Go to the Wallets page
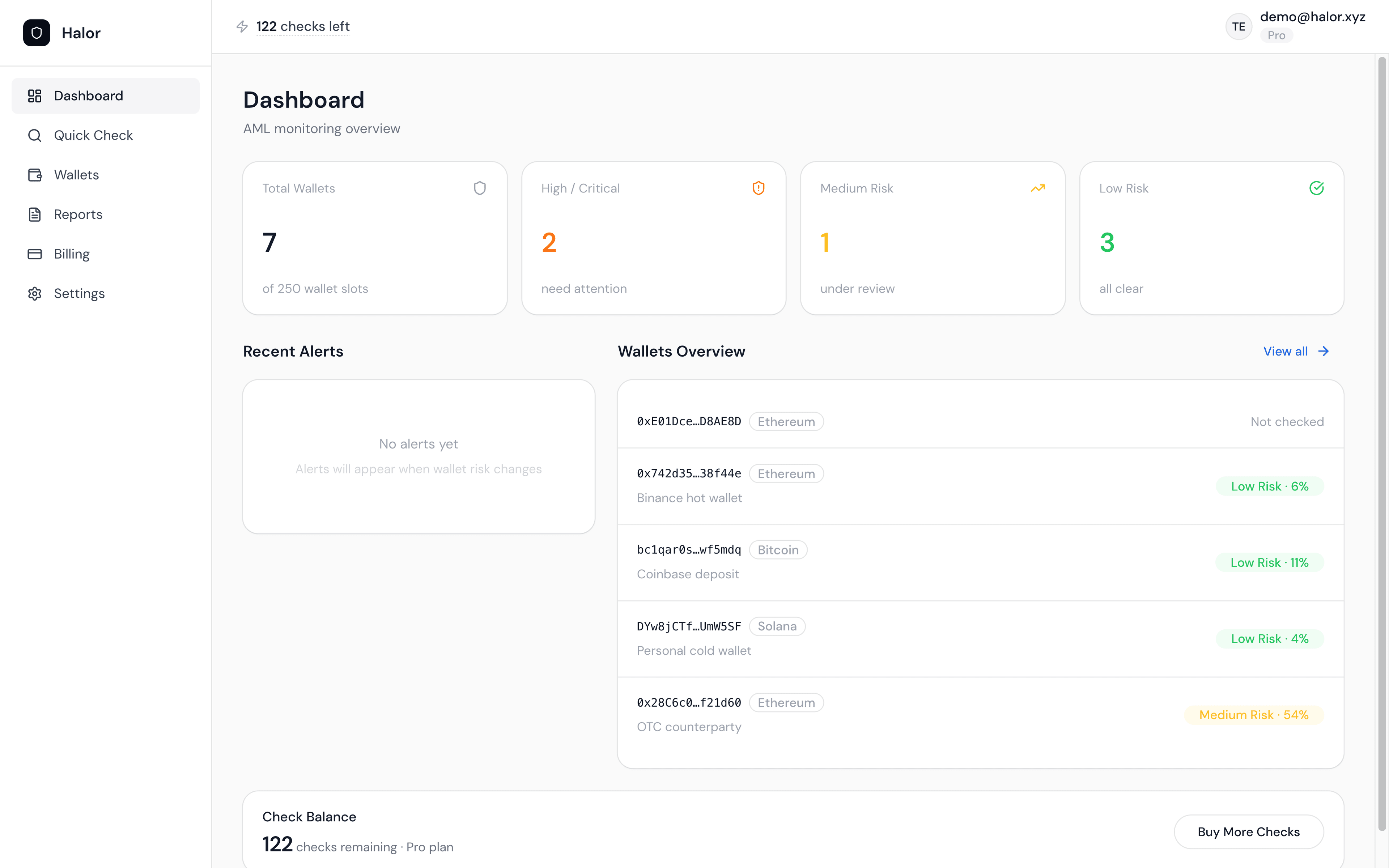1389x868 pixels. coord(106,175)
